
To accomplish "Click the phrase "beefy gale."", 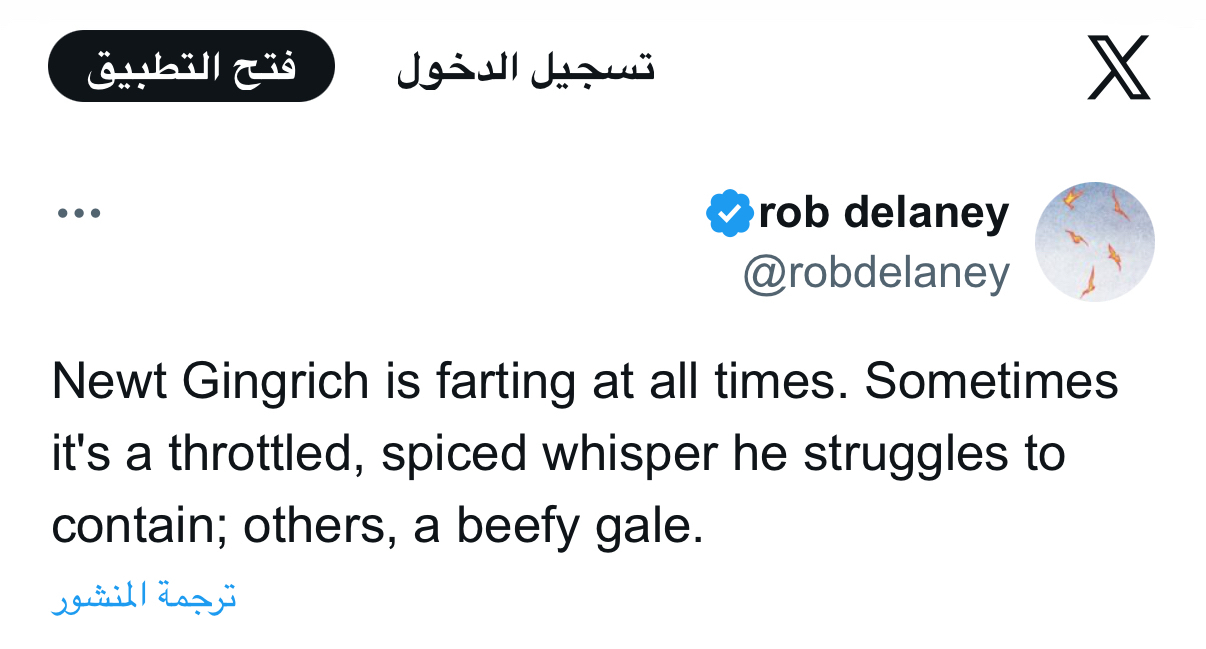I will [580, 527].
